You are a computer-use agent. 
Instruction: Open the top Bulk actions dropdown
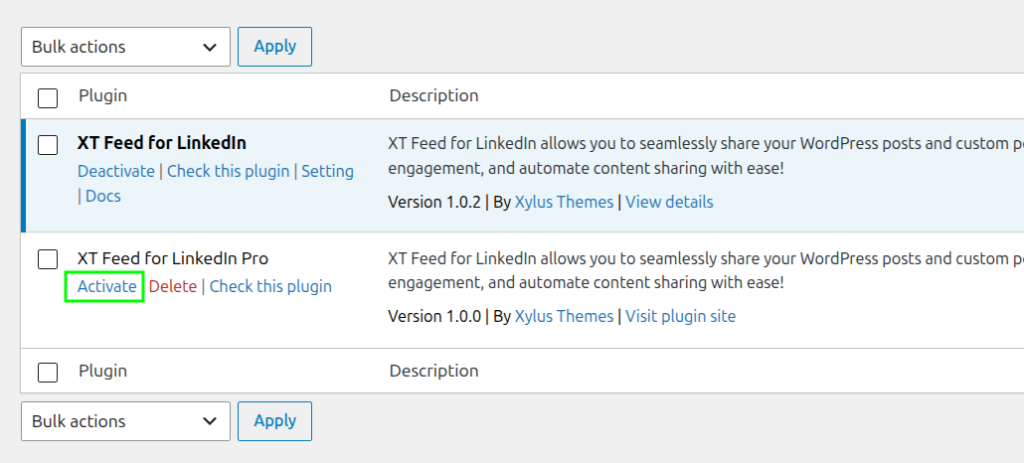pyautogui.click(x=125, y=47)
